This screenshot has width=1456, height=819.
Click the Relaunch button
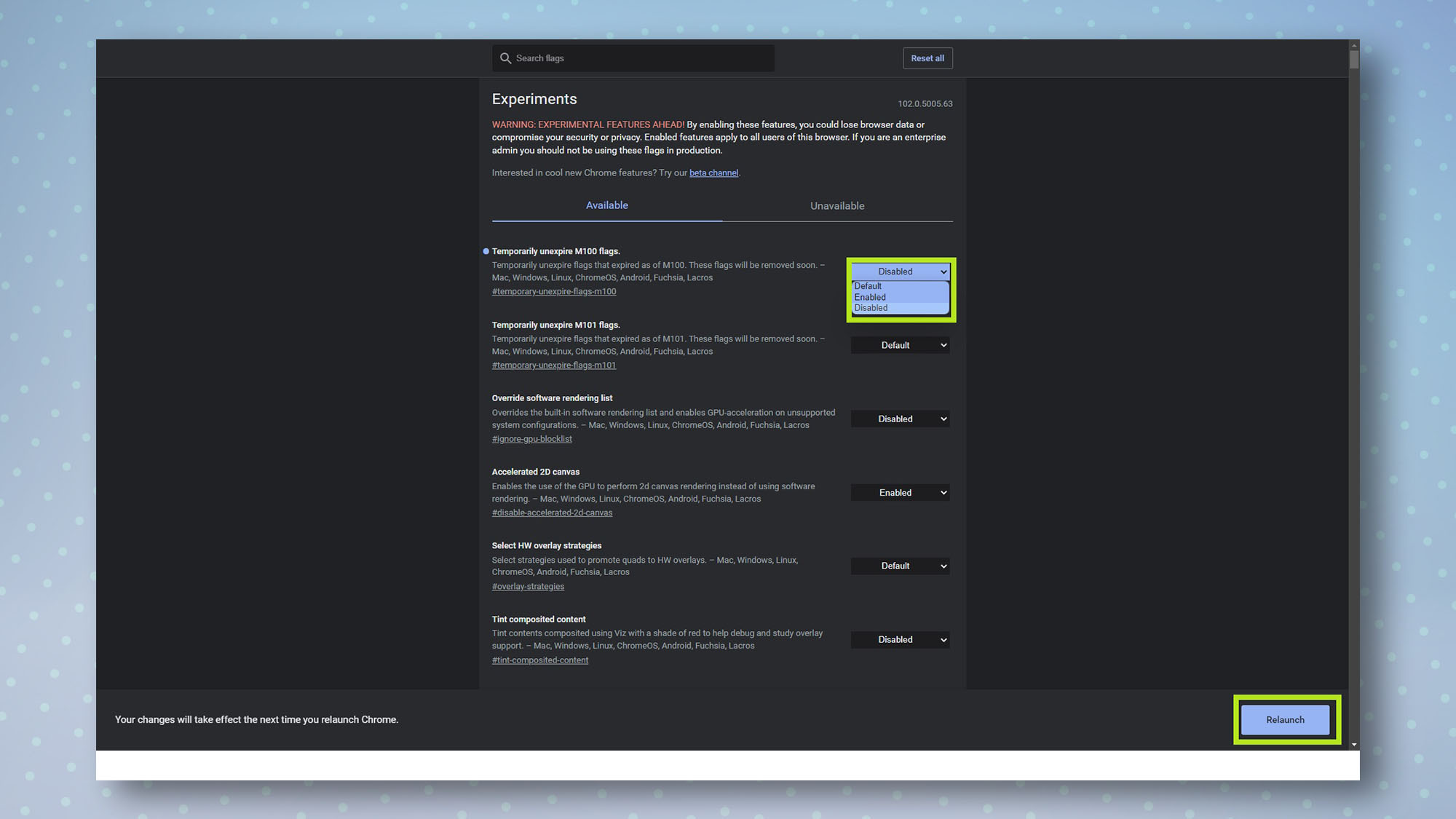[x=1285, y=720]
